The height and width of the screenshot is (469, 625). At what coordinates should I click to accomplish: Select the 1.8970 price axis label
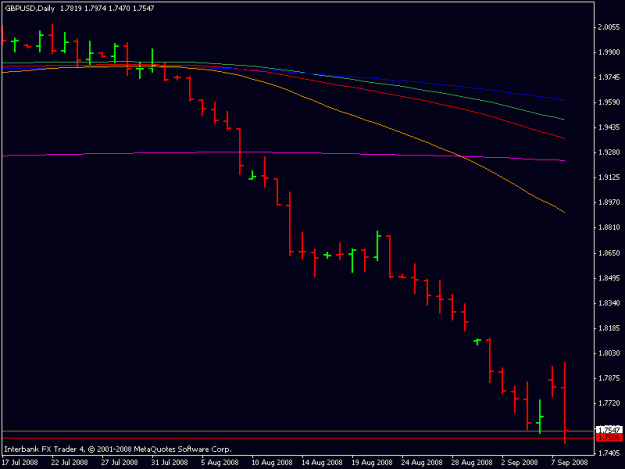click(x=609, y=202)
